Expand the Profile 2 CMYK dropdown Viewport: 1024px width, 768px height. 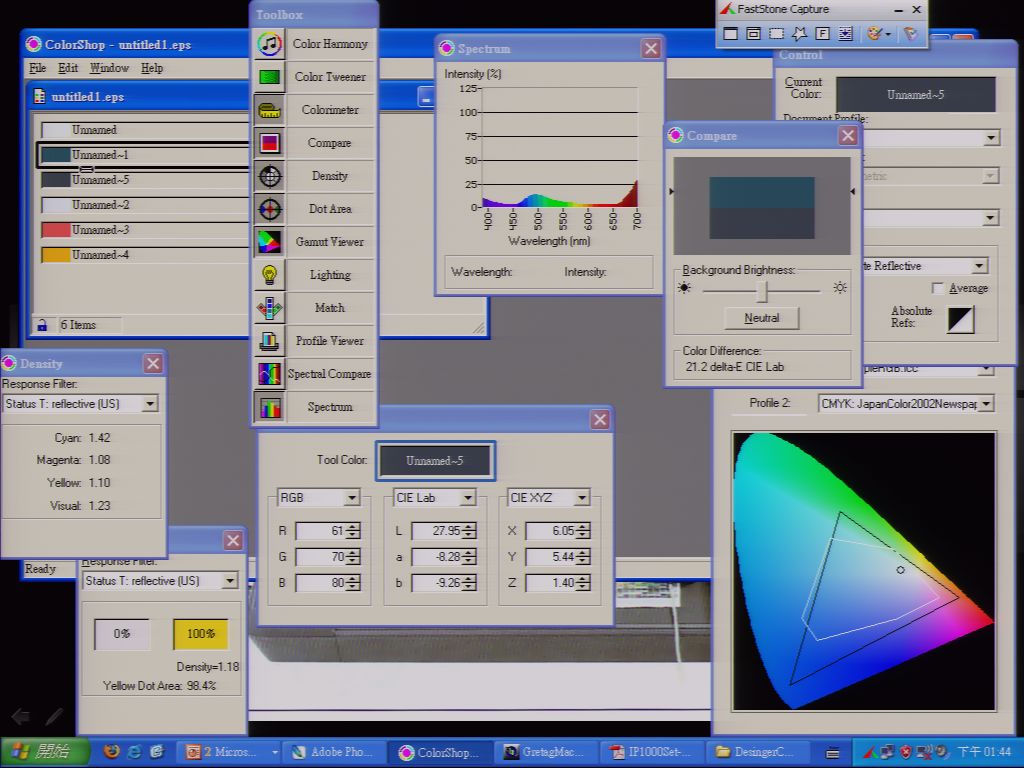906,404
